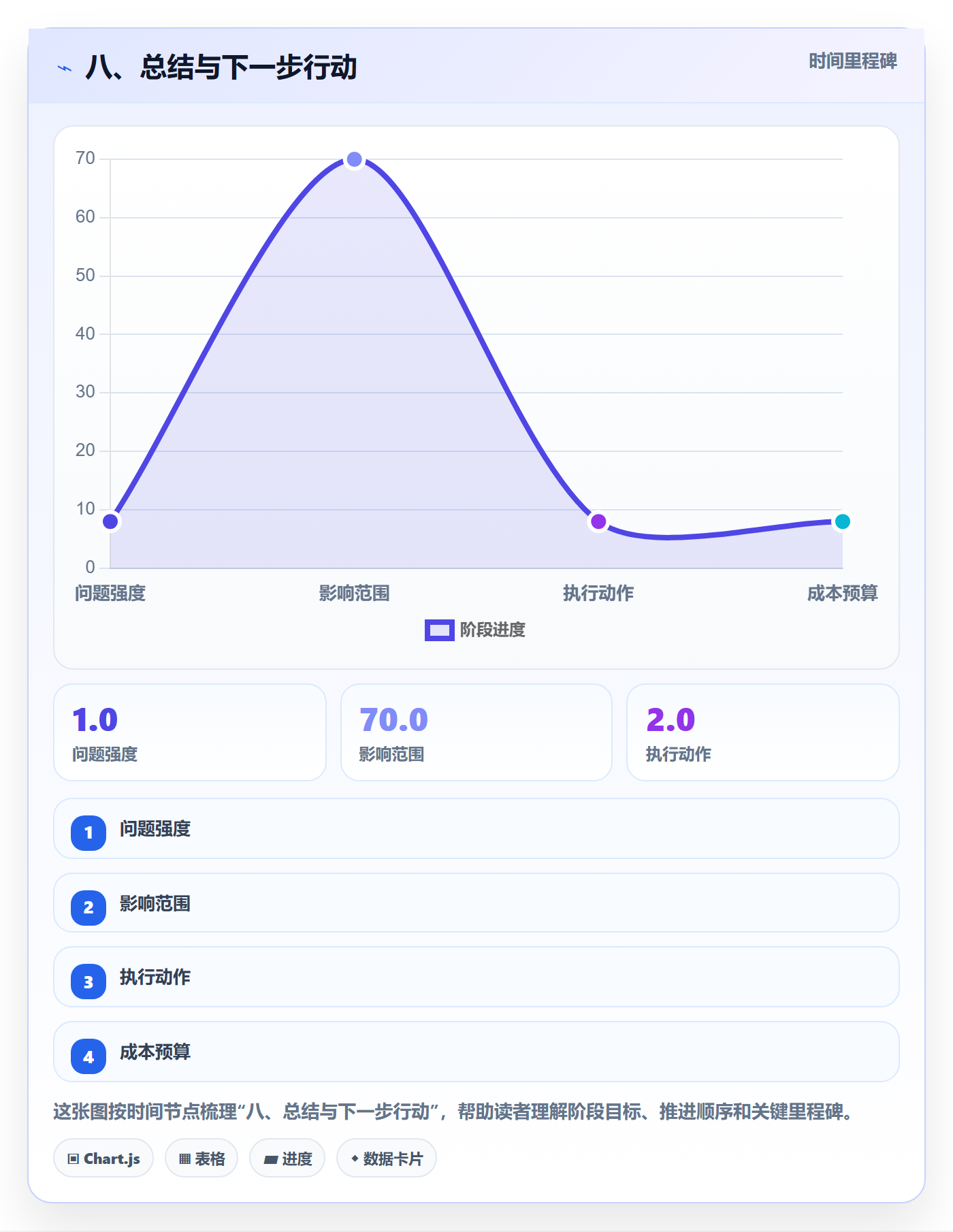
Task: Click the 表格 chip
Action: [x=201, y=1158]
